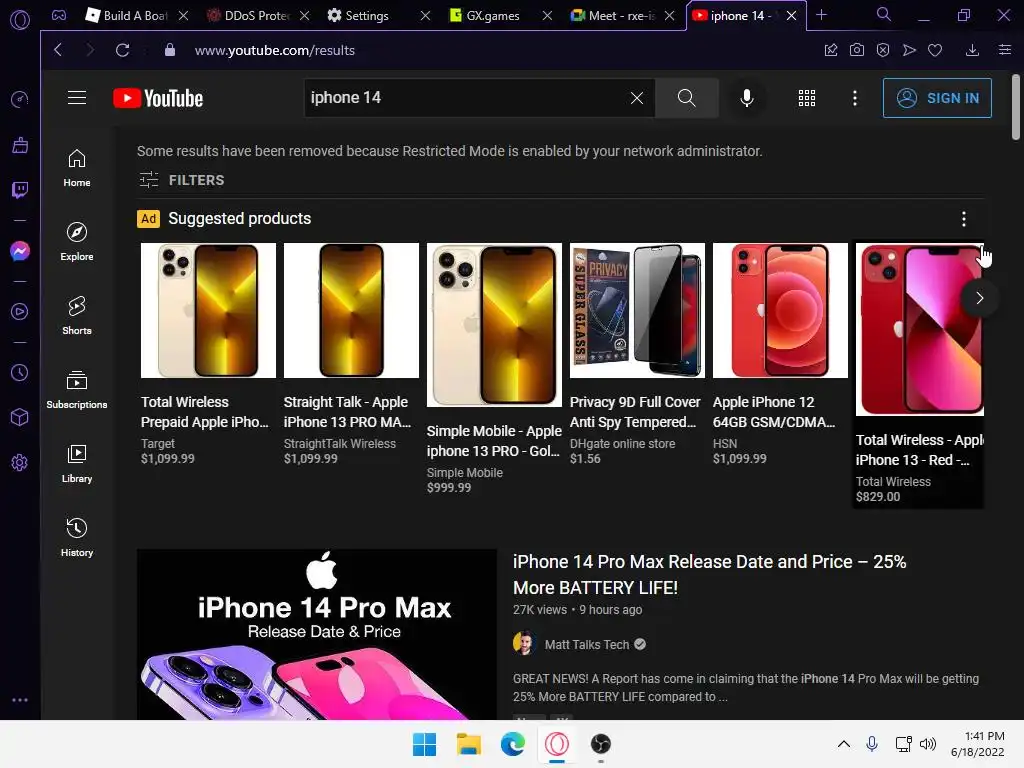Click the YouTube logo
1024x768 pixels.
pyautogui.click(x=158, y=98)
